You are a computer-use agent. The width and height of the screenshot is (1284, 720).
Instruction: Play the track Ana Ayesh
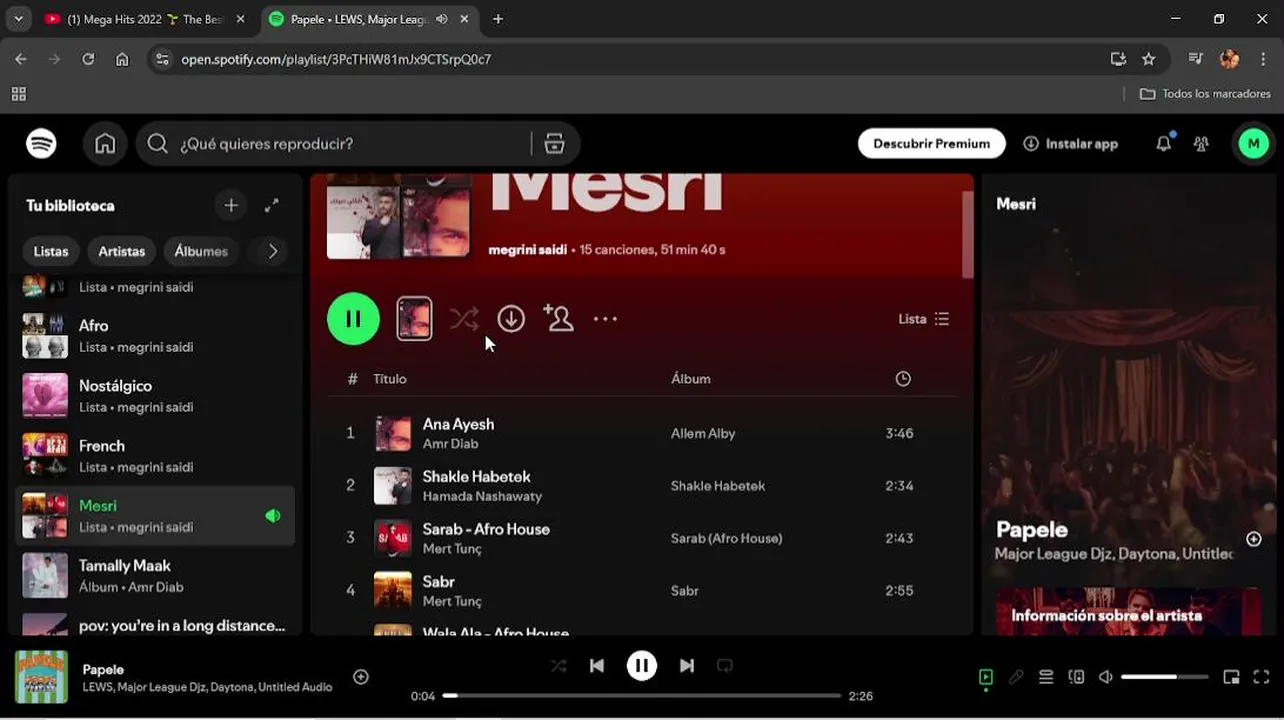tap(458, 424)
